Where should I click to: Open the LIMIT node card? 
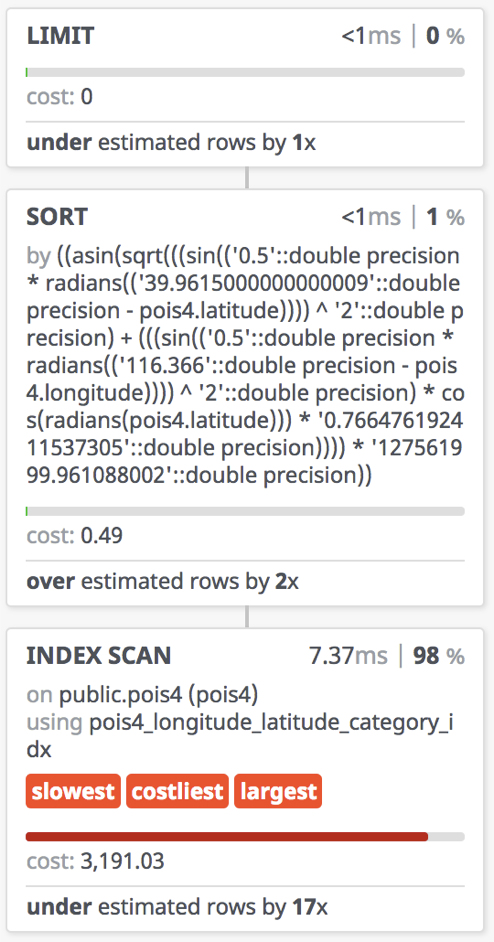tap(245, 88)
